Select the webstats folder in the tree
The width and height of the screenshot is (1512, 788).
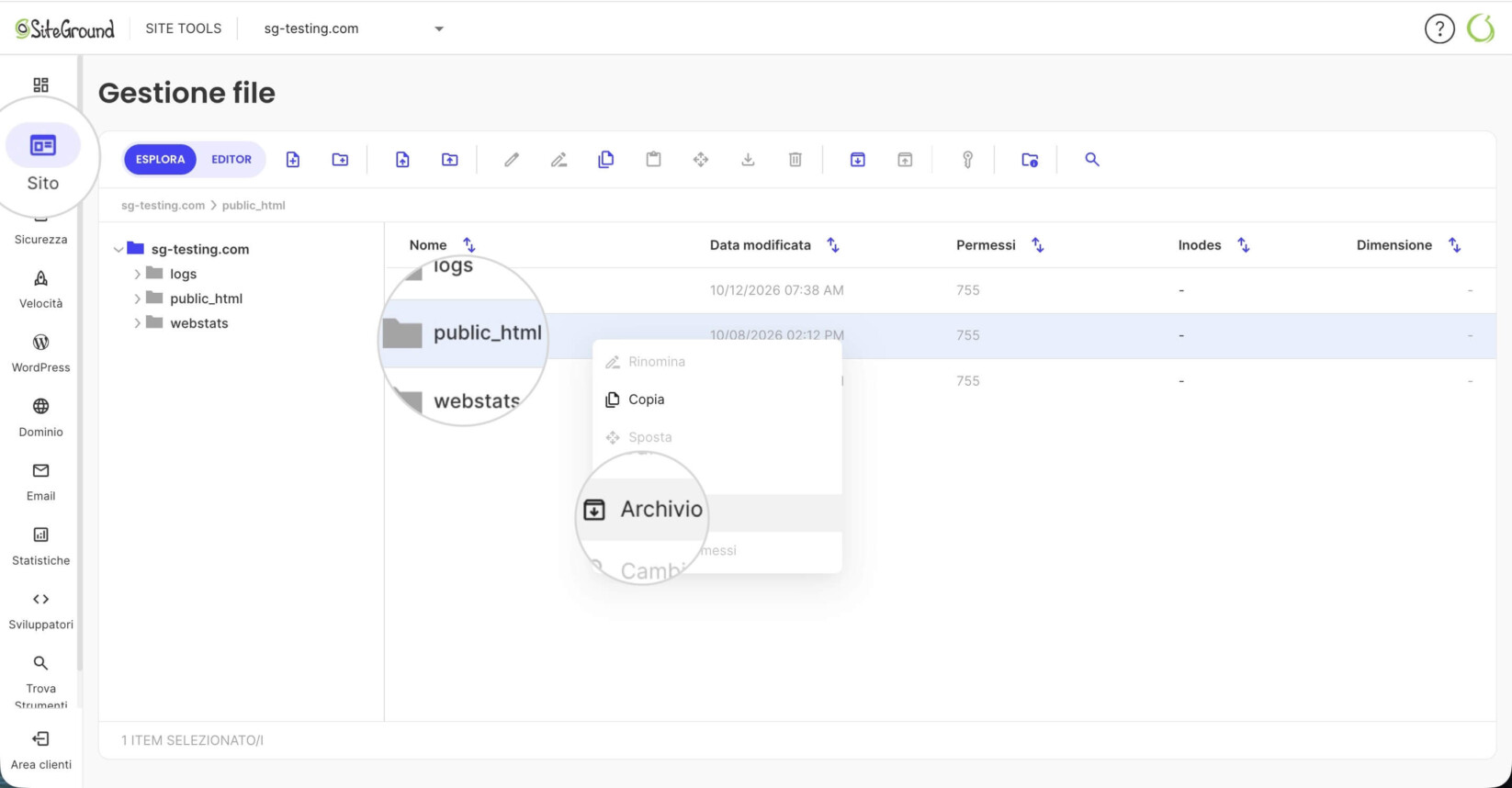point(199,323)
